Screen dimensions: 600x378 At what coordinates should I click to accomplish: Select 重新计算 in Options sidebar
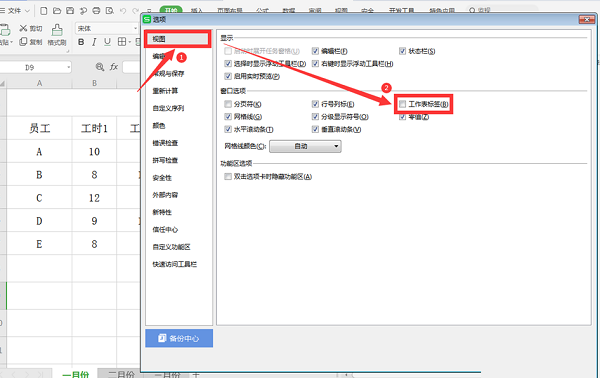165,91
